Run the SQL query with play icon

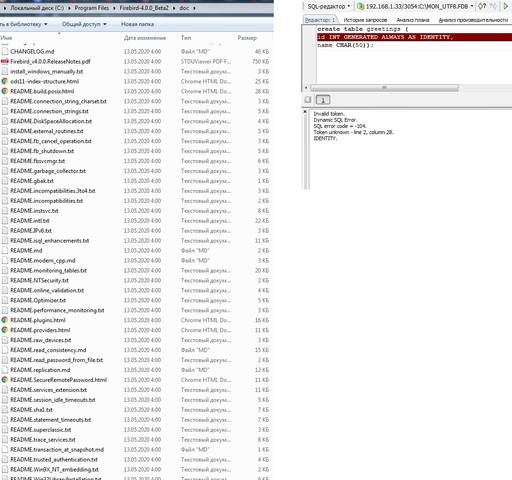coord(506,6)
